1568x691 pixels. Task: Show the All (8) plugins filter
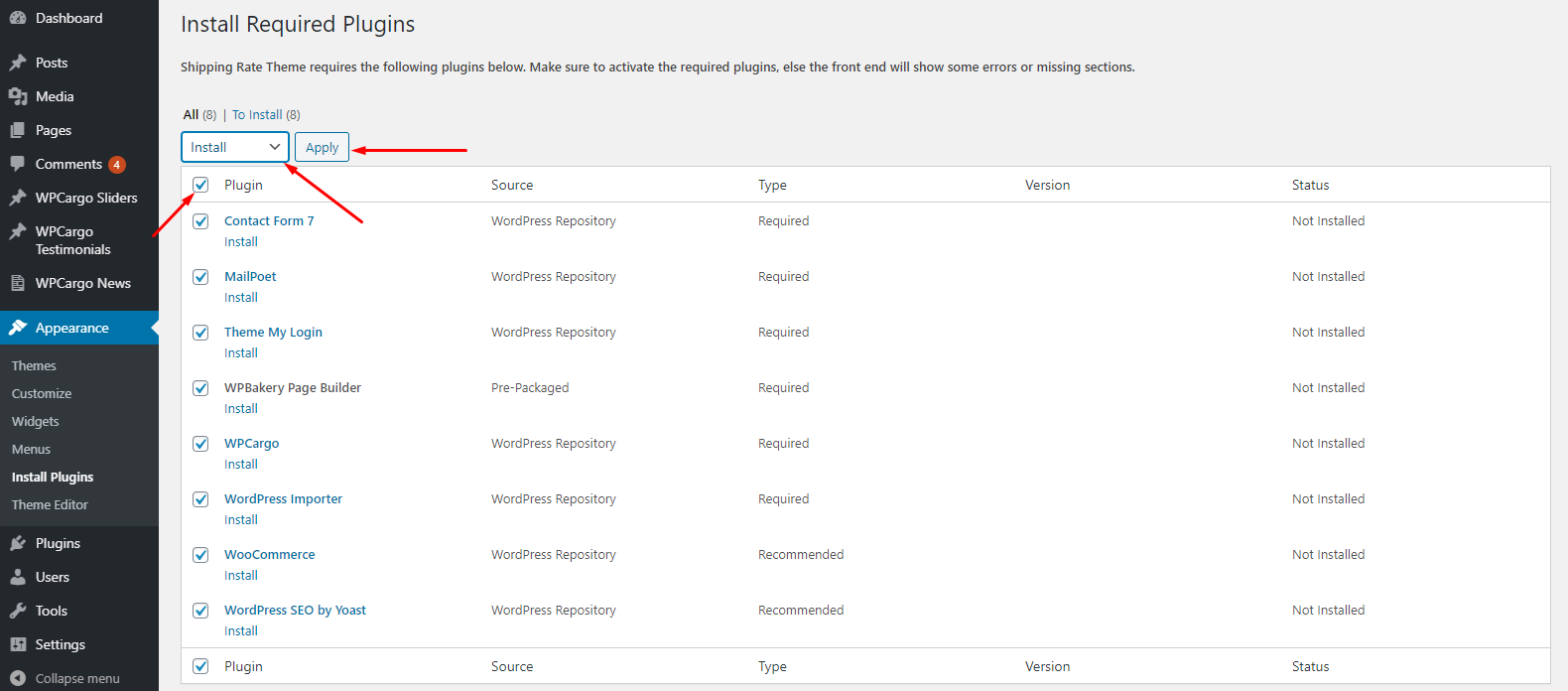pos(199,114)
